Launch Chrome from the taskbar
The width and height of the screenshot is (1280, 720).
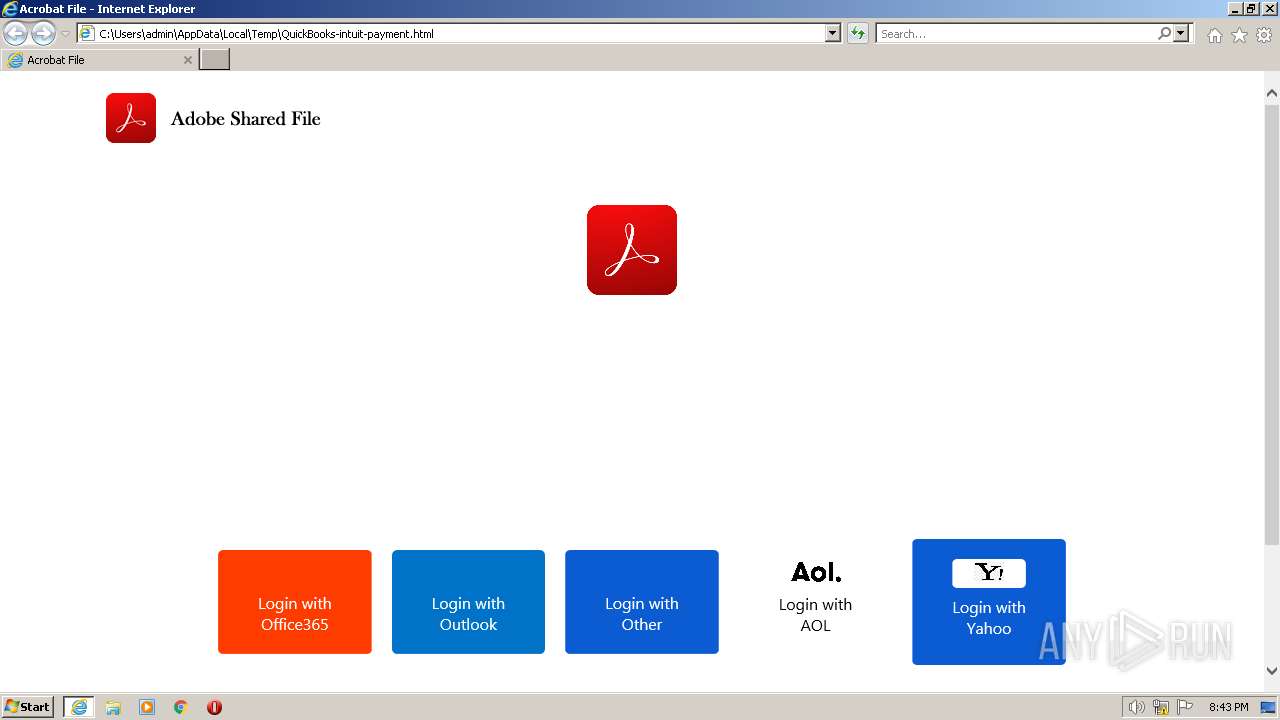[181, 707]
